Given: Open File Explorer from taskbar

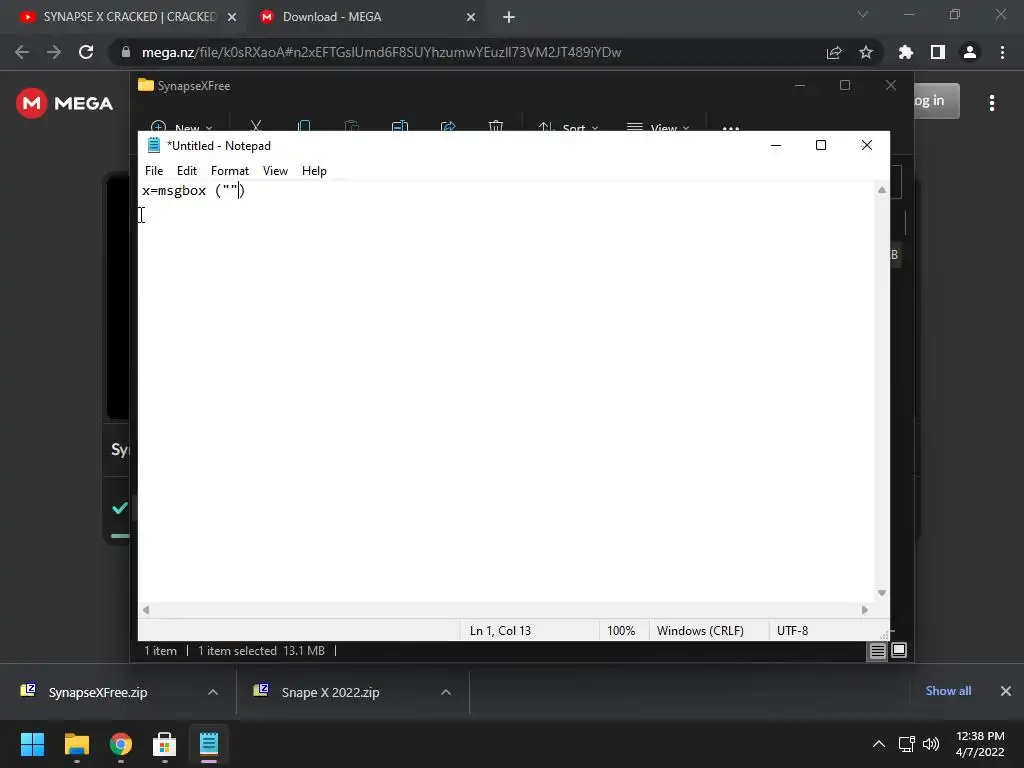Looking at the screenshot, I should point(76,744).
